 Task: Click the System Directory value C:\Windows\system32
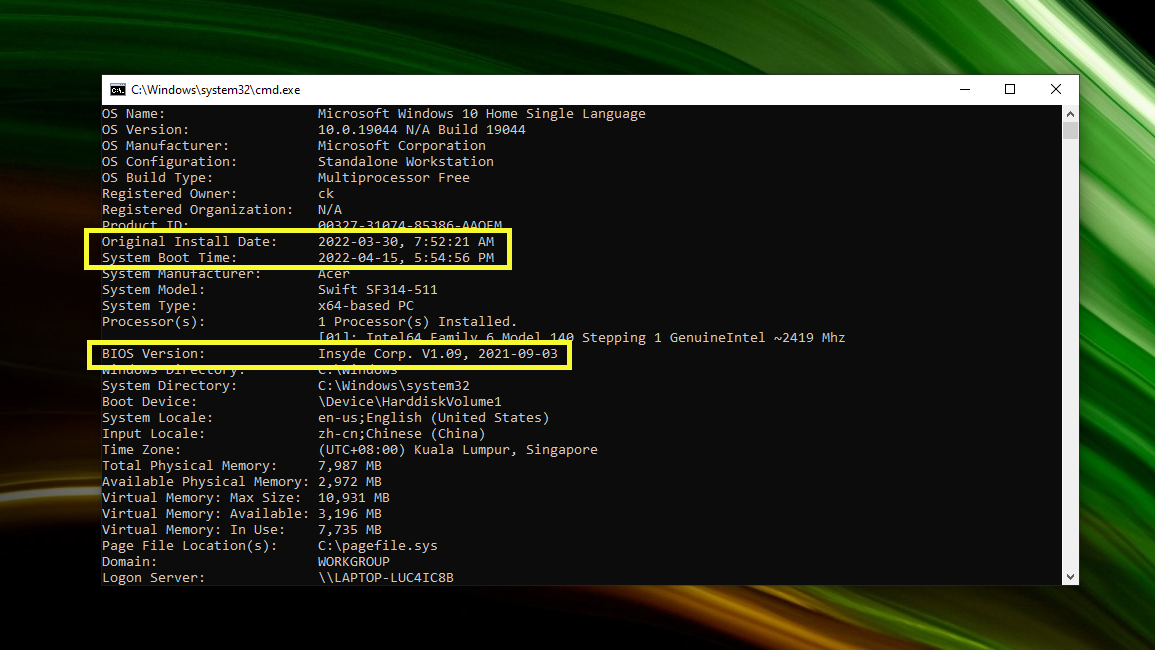click(393, 386)
